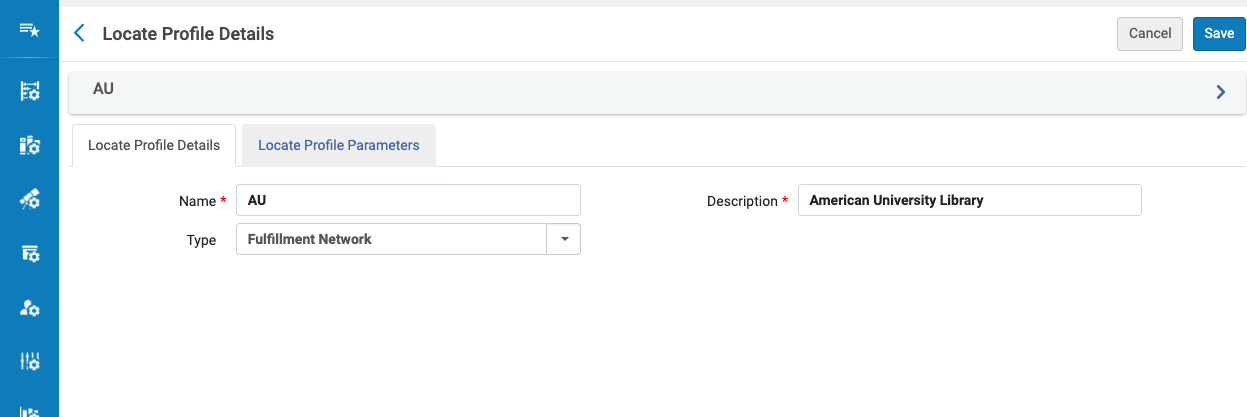1247x417 pixels.
Task: Save the locate profile
Action: tap(1218, 33)
